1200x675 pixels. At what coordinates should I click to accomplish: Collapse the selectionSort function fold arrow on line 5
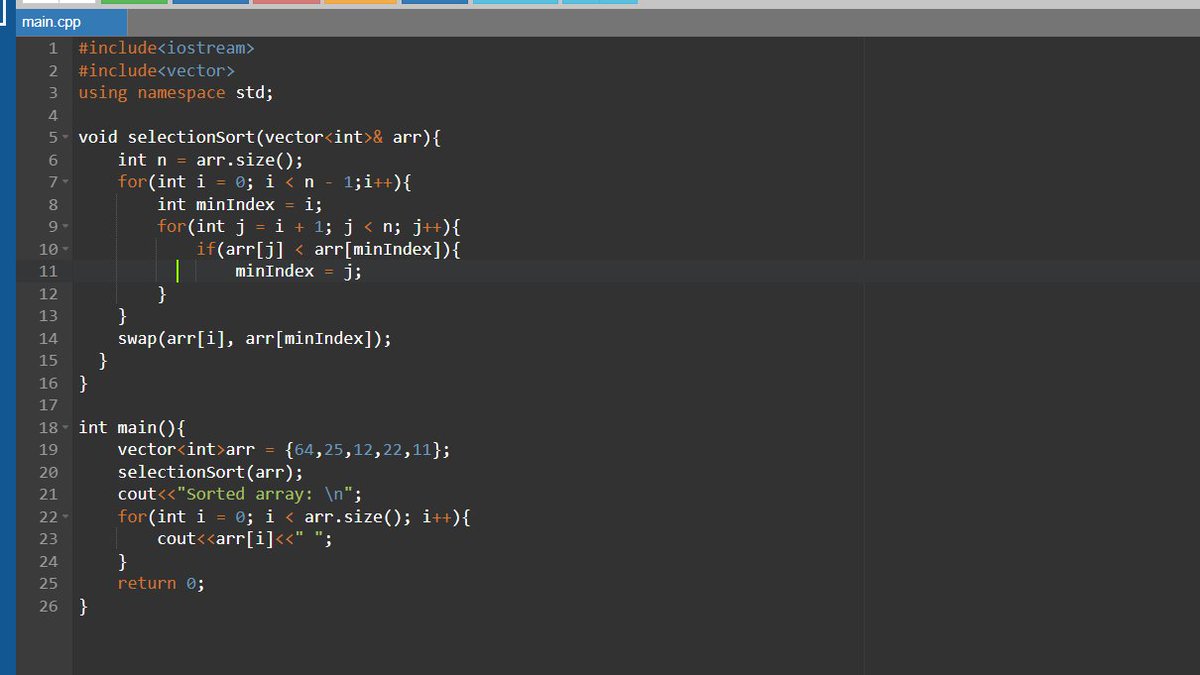[x=65, y=137]
